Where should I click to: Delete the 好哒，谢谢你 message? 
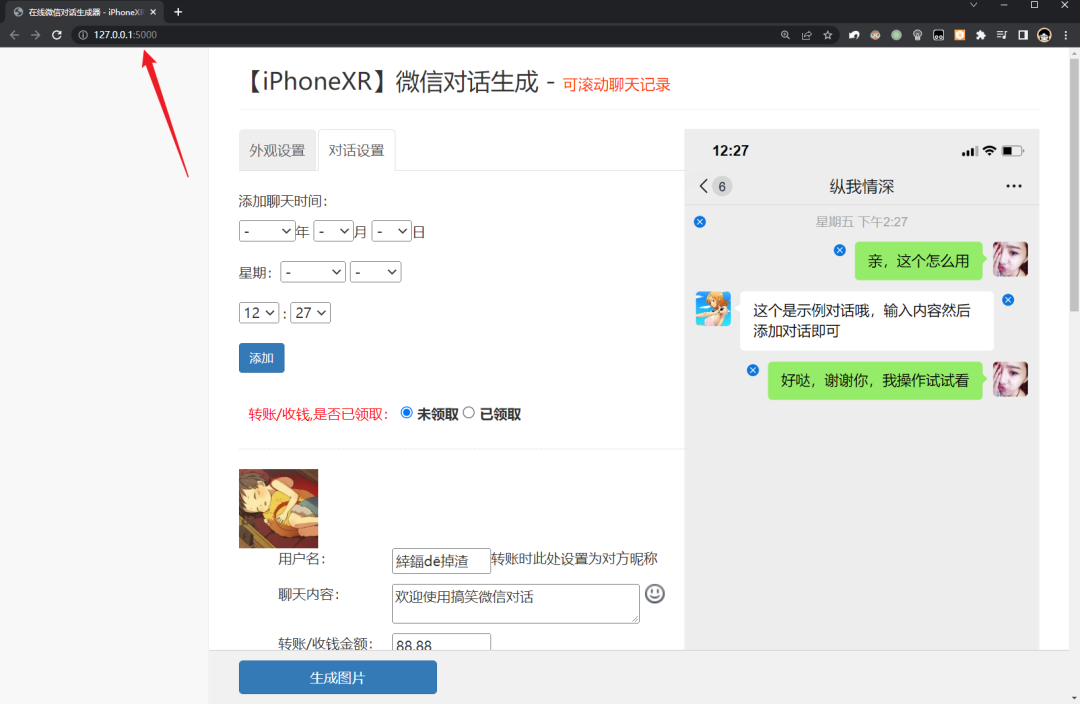[x=753, y=370]
